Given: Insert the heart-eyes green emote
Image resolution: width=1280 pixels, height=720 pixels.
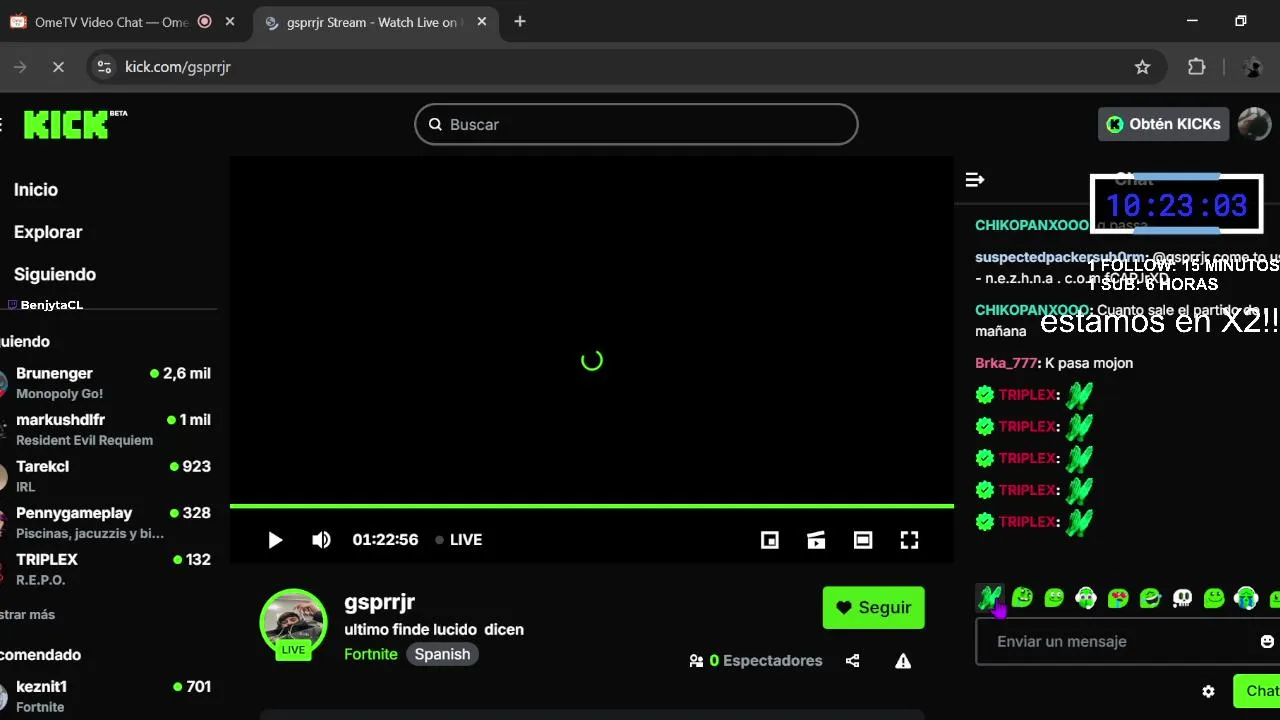Looking at the screenshot, I should tap(1118, 598).
